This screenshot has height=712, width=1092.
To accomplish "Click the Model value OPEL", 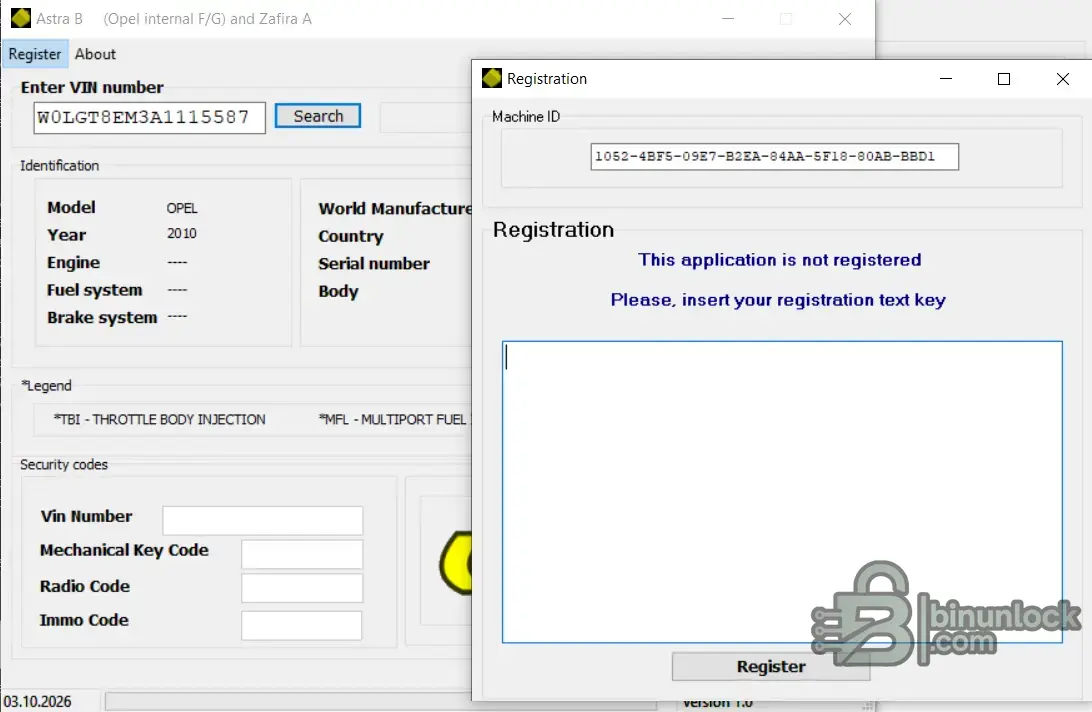I will 182,208.
